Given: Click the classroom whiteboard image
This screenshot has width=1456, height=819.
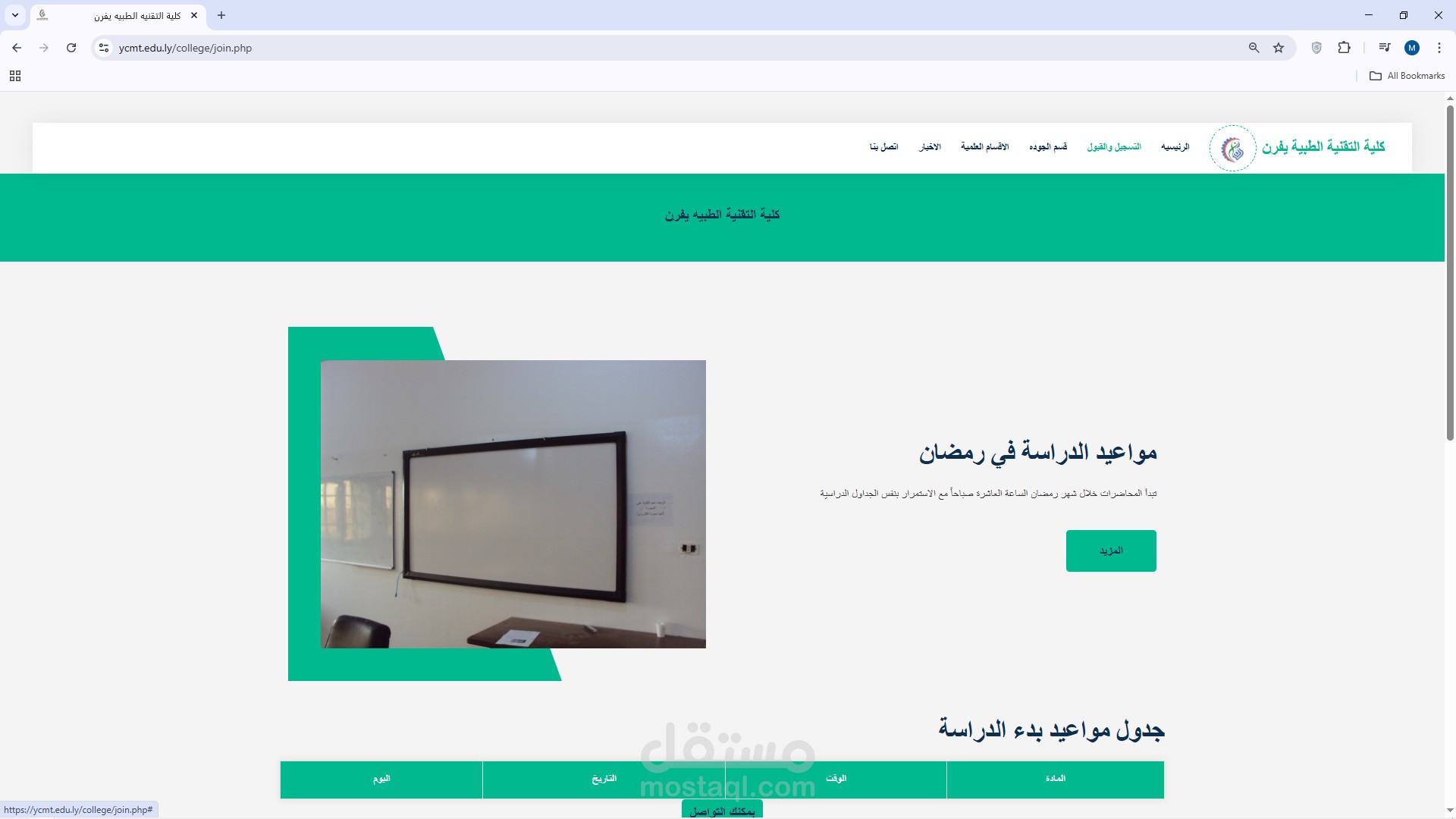Looking at the screenshot, I should click(513, 504).
